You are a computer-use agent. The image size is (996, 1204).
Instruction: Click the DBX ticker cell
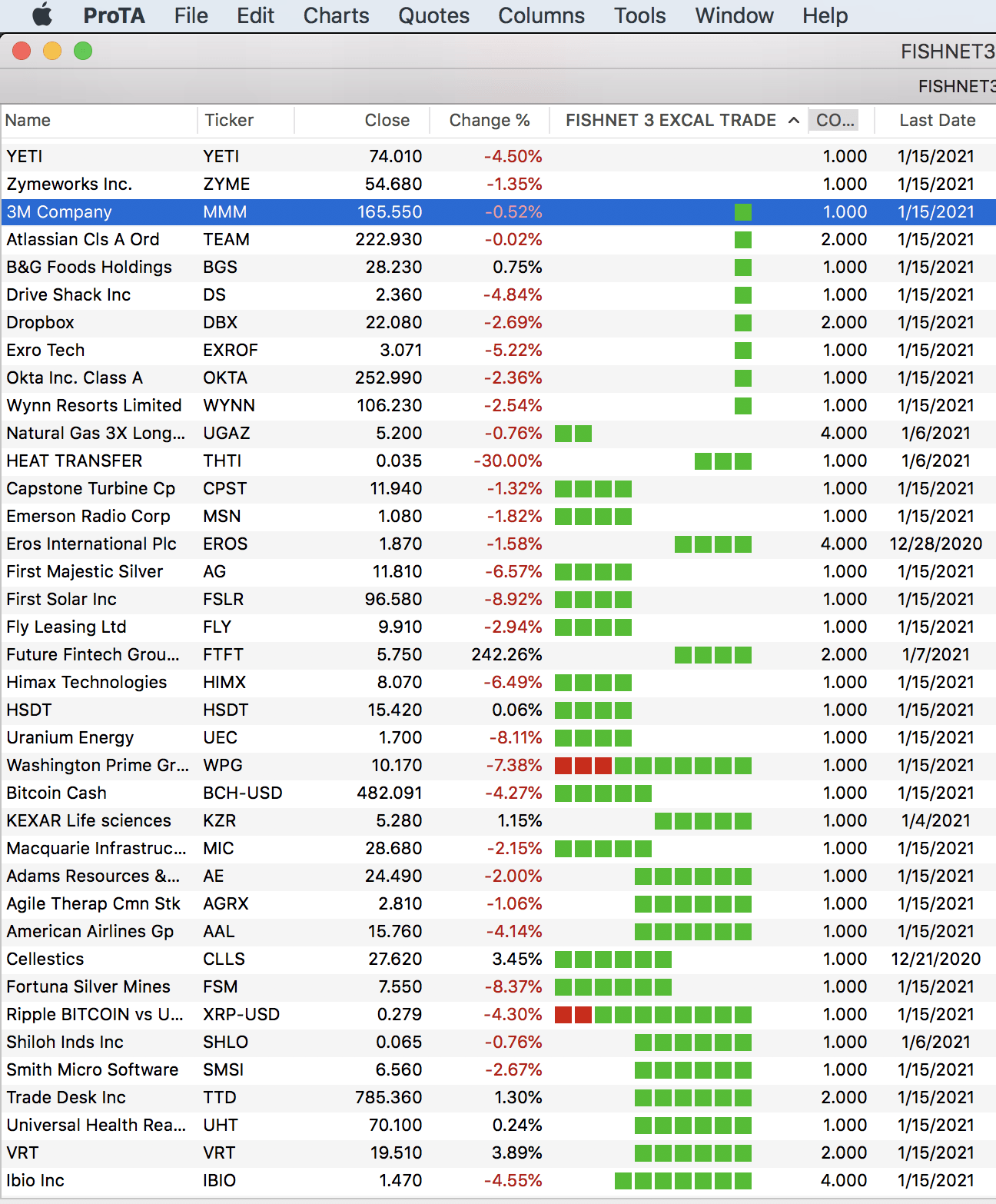(220, 322)
